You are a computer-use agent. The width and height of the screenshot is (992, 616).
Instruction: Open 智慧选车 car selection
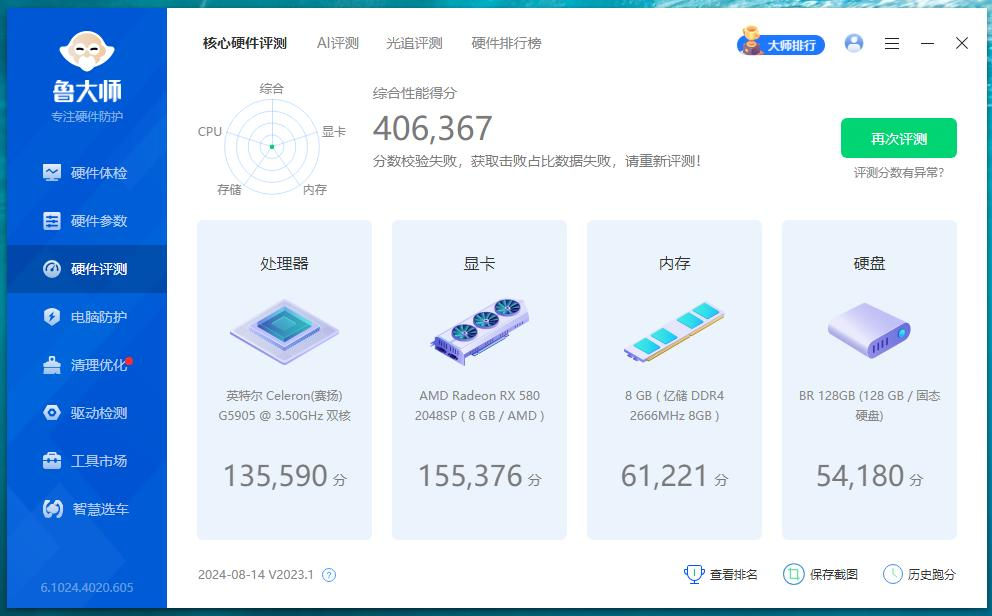tap(87, 509)
